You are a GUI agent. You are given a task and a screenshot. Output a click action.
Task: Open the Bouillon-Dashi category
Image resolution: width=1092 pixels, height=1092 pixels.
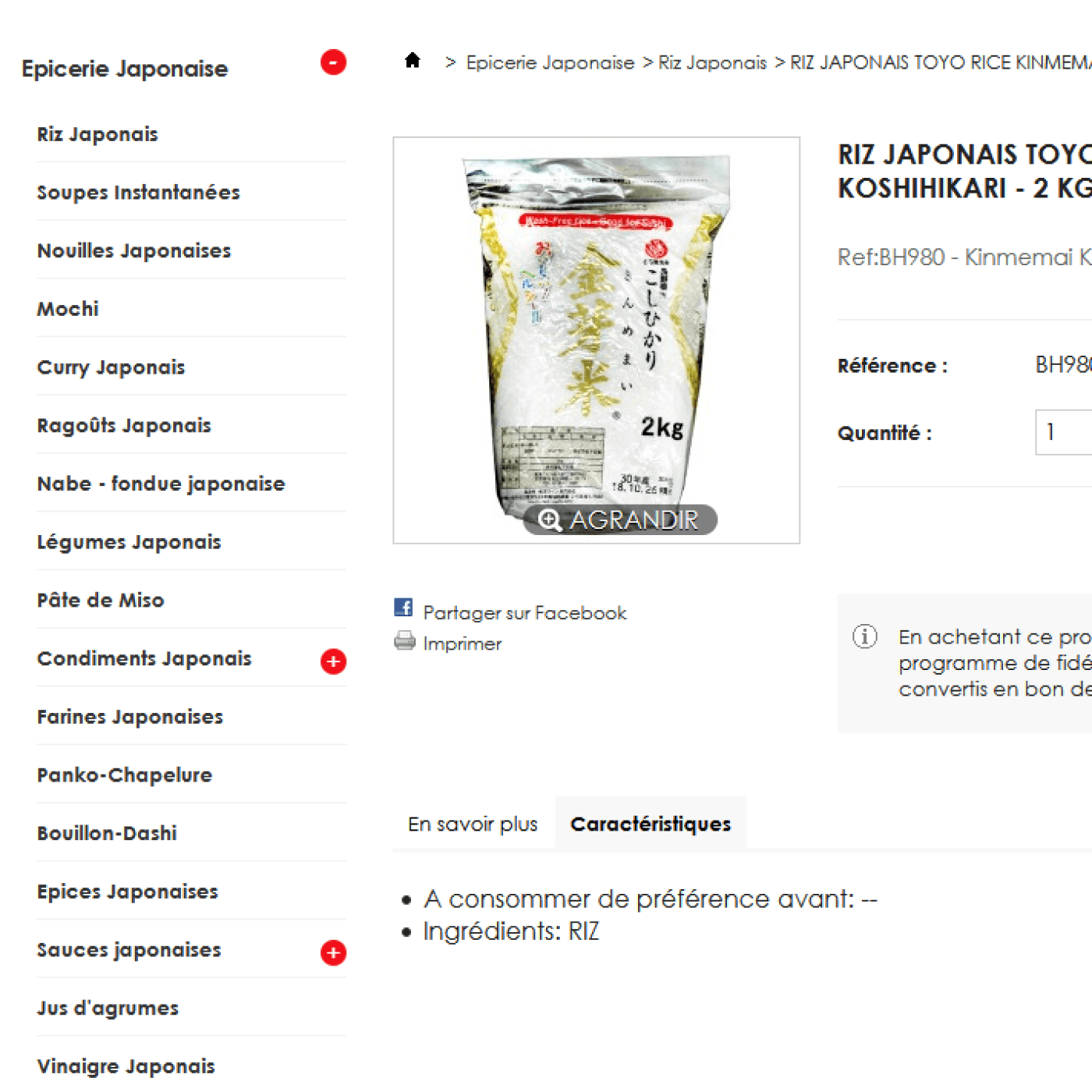coord(107,833)
